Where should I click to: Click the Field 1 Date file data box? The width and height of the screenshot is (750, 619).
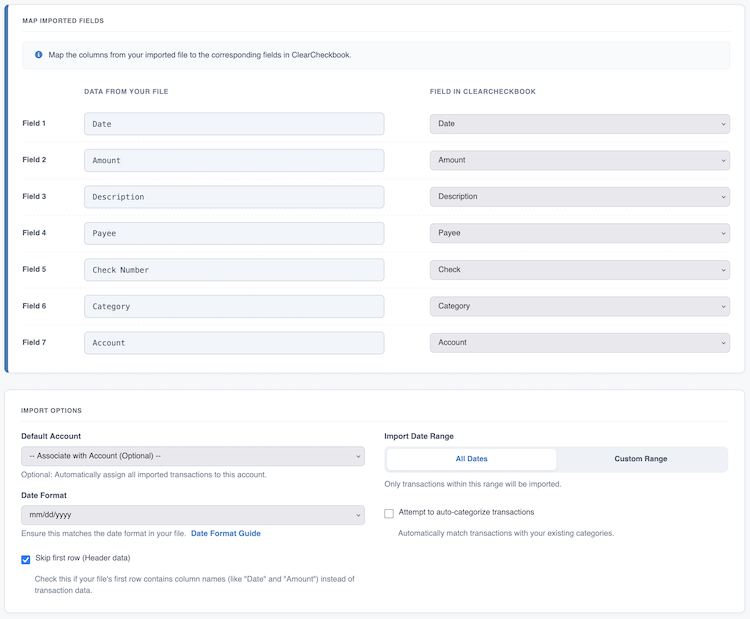click(234, 124)
